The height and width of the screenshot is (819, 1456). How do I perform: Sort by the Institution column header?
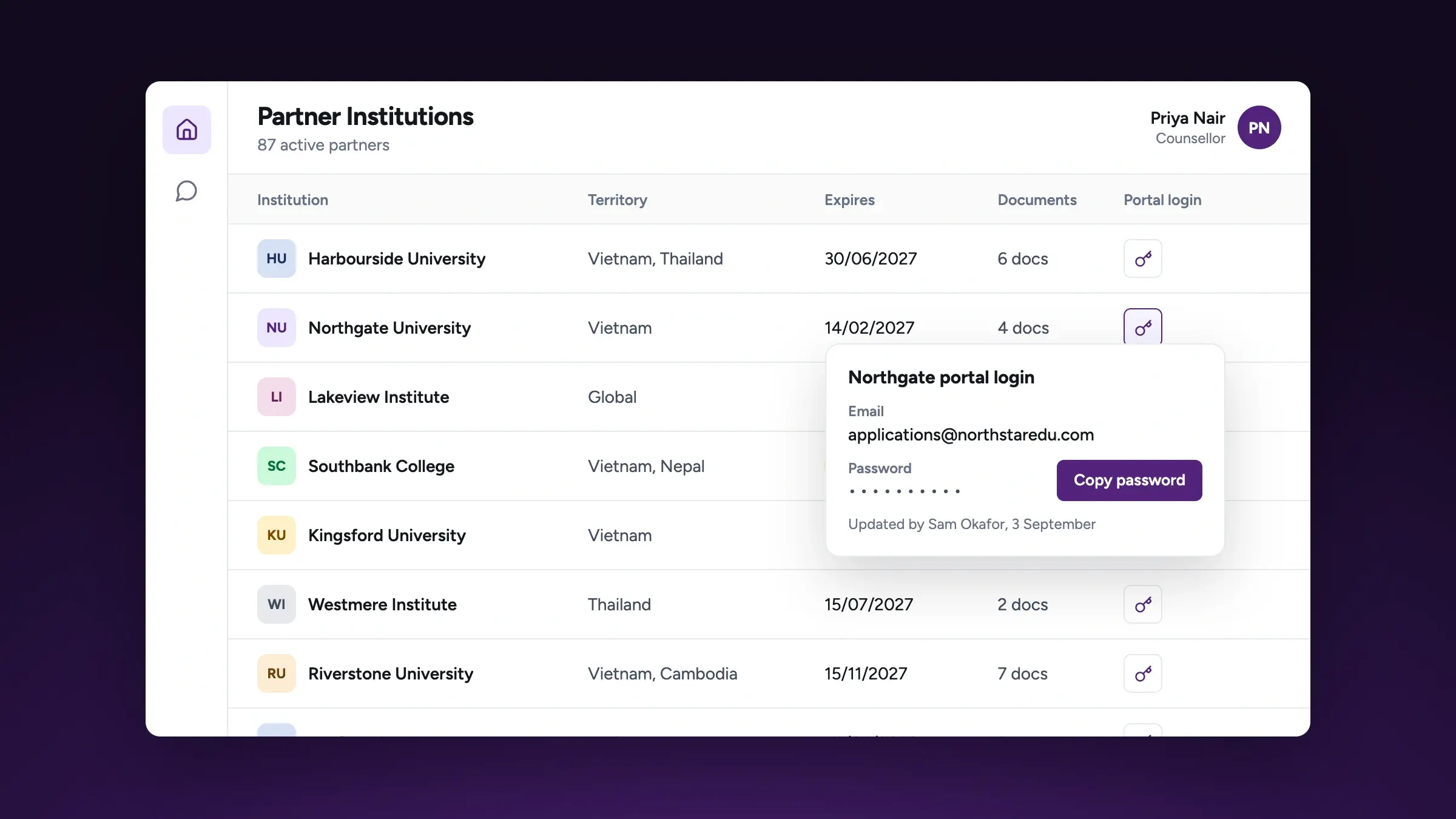[292, 200]
